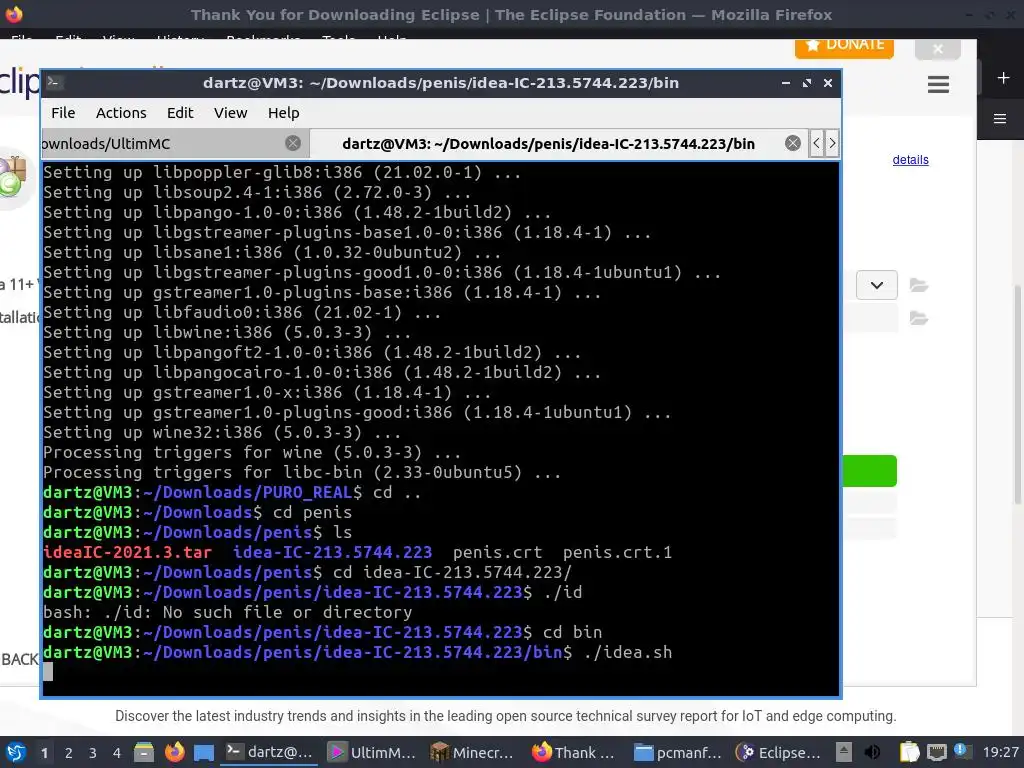Click the Firefox DONATE button
Viewport: 1024px width, 768px height.
(844, 46)
